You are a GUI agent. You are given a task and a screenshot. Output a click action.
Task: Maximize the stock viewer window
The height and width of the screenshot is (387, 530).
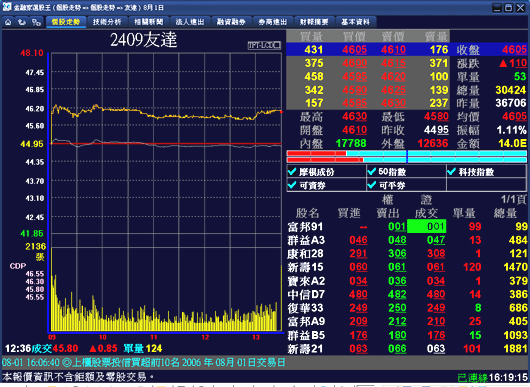tap(508, 7)
